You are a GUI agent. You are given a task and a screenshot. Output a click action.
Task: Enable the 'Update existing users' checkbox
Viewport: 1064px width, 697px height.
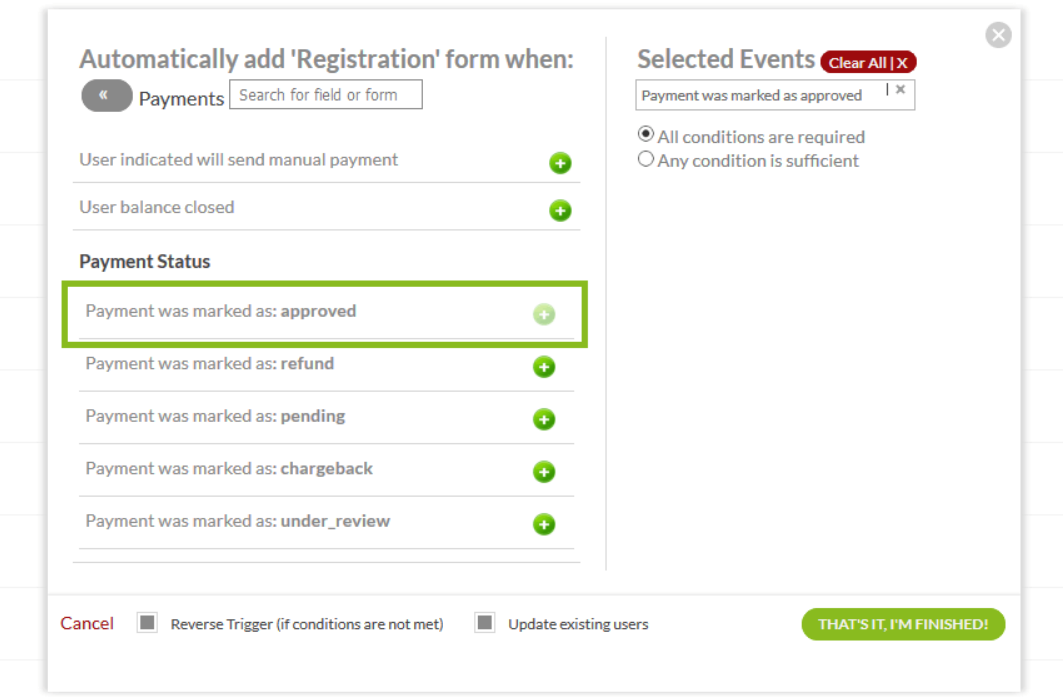485,623
